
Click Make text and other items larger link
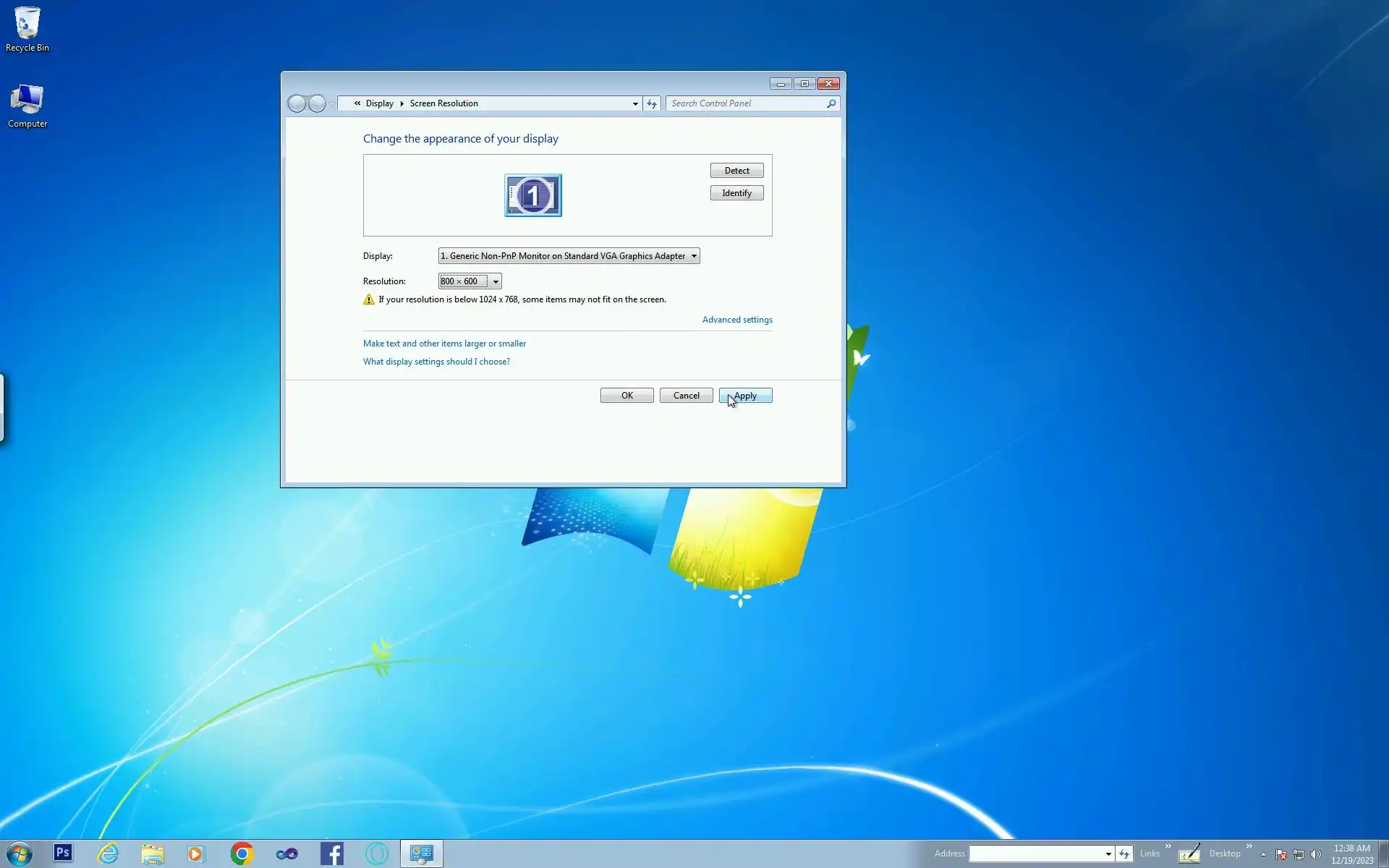[x=444, y=344]
